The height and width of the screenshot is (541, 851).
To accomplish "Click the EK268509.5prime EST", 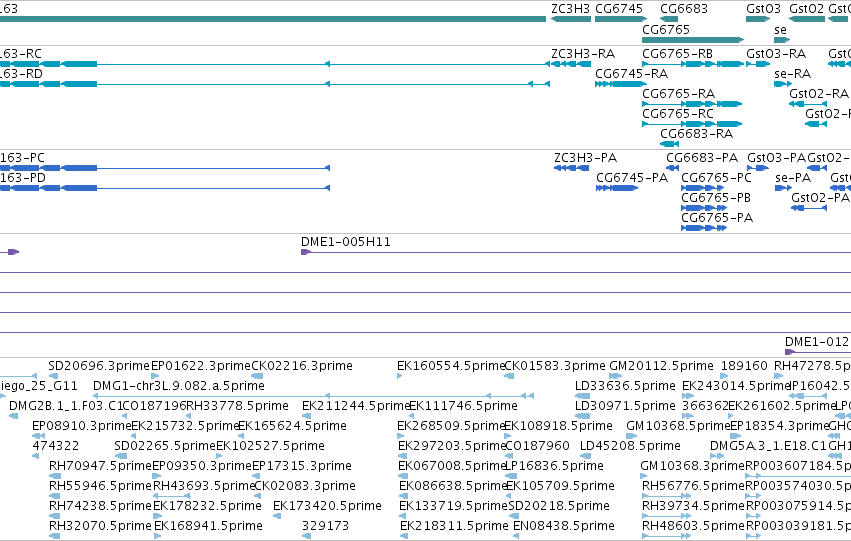I will [x=402, y=436].
